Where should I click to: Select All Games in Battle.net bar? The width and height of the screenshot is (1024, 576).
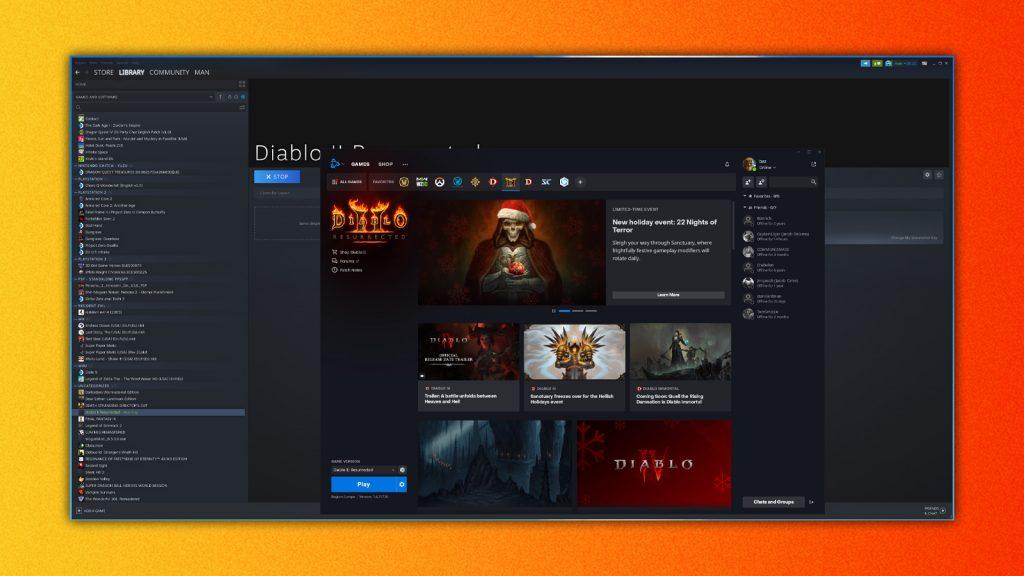pyautogui.click(x=347, y=182)
